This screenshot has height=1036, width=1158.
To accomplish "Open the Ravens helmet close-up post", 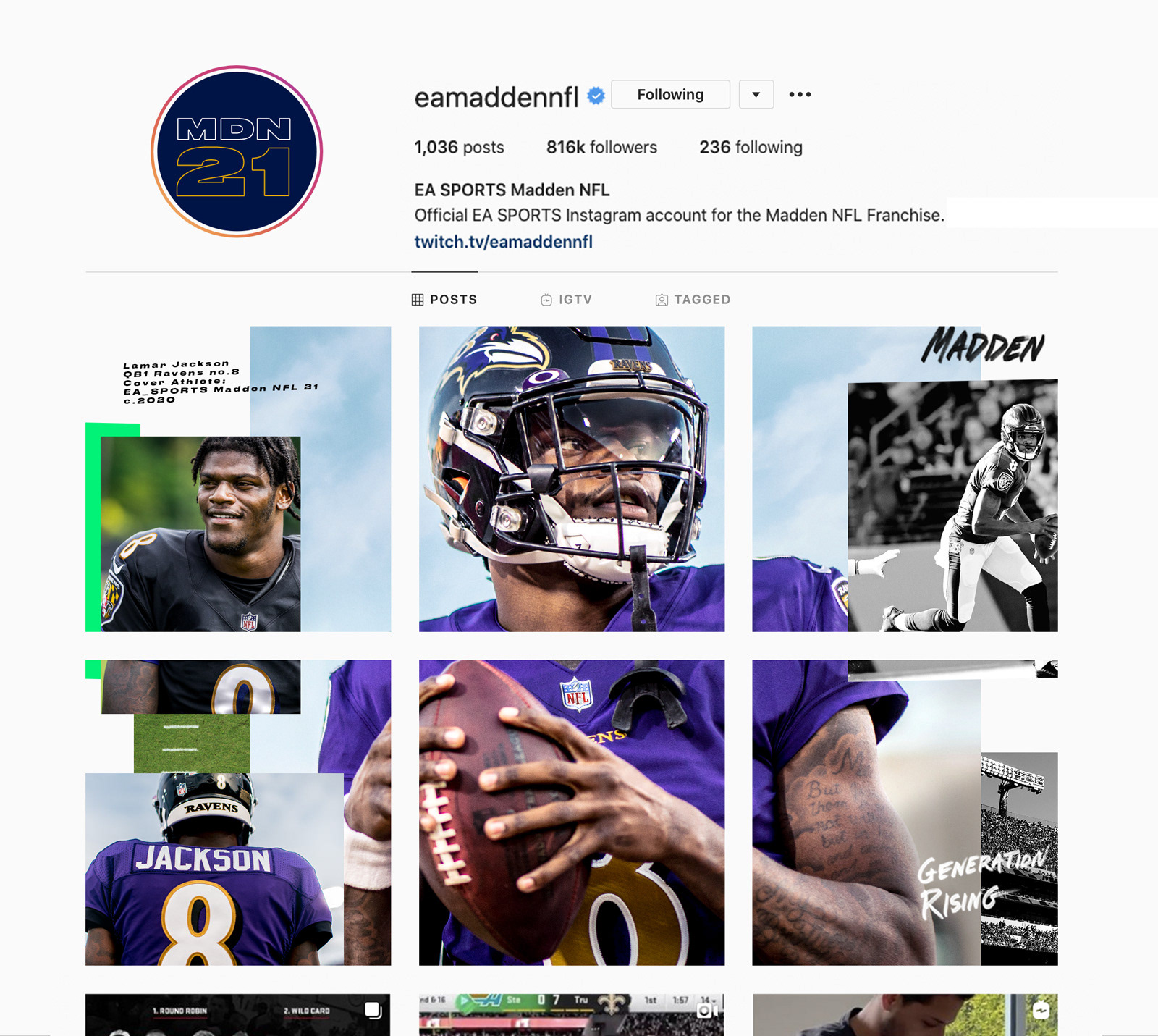I will point(572,479).
